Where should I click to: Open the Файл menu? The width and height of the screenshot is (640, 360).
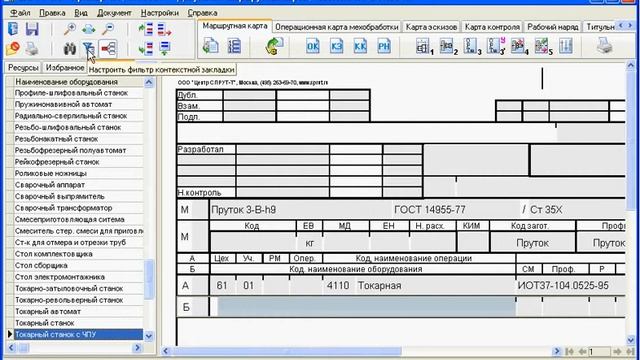click(x=20, y=13)
